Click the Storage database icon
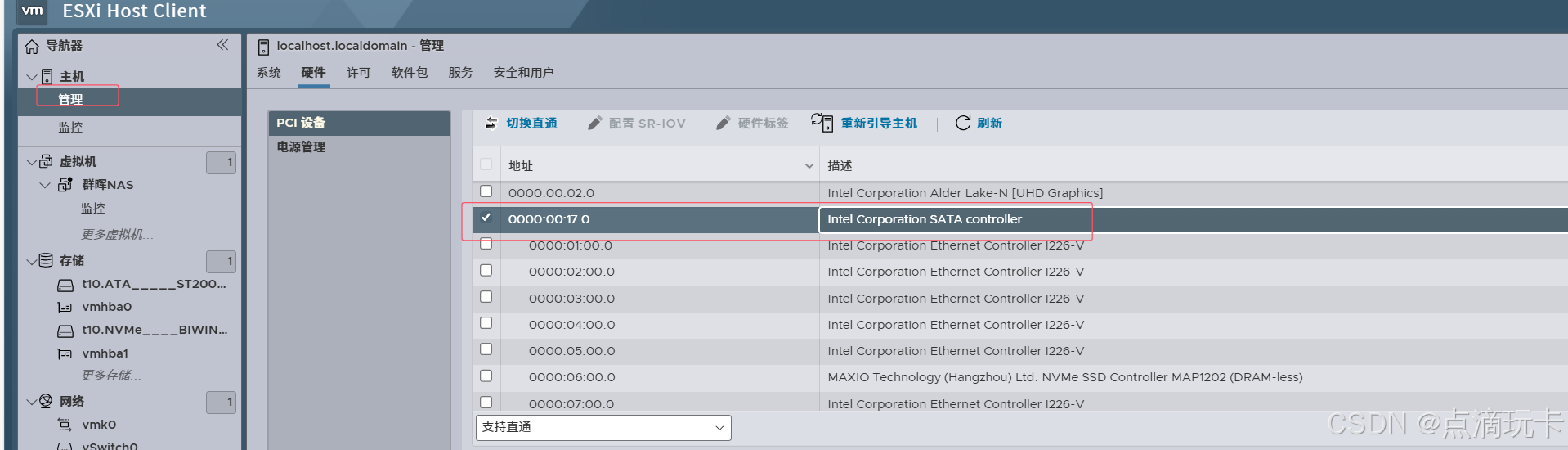Image resolution: width=1568 pixels, height=450 pixels. (46, 260)
